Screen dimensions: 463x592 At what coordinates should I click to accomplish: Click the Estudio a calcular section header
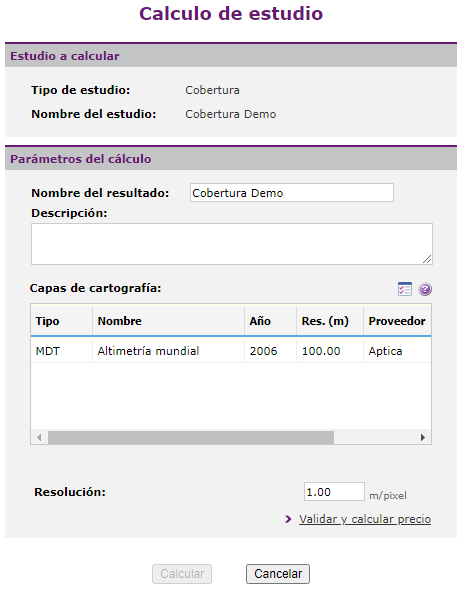point(231,56)
